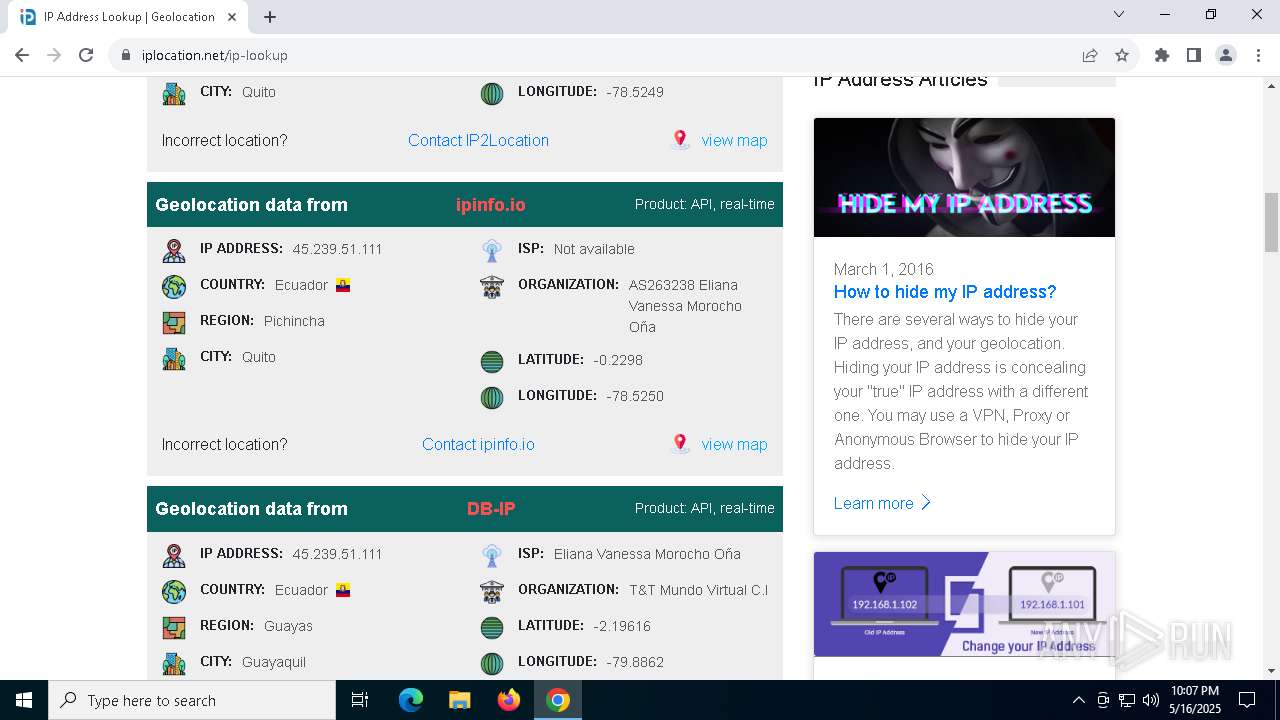Select the Guayaquil city text
1280x720 pixels.
point(274,662)
